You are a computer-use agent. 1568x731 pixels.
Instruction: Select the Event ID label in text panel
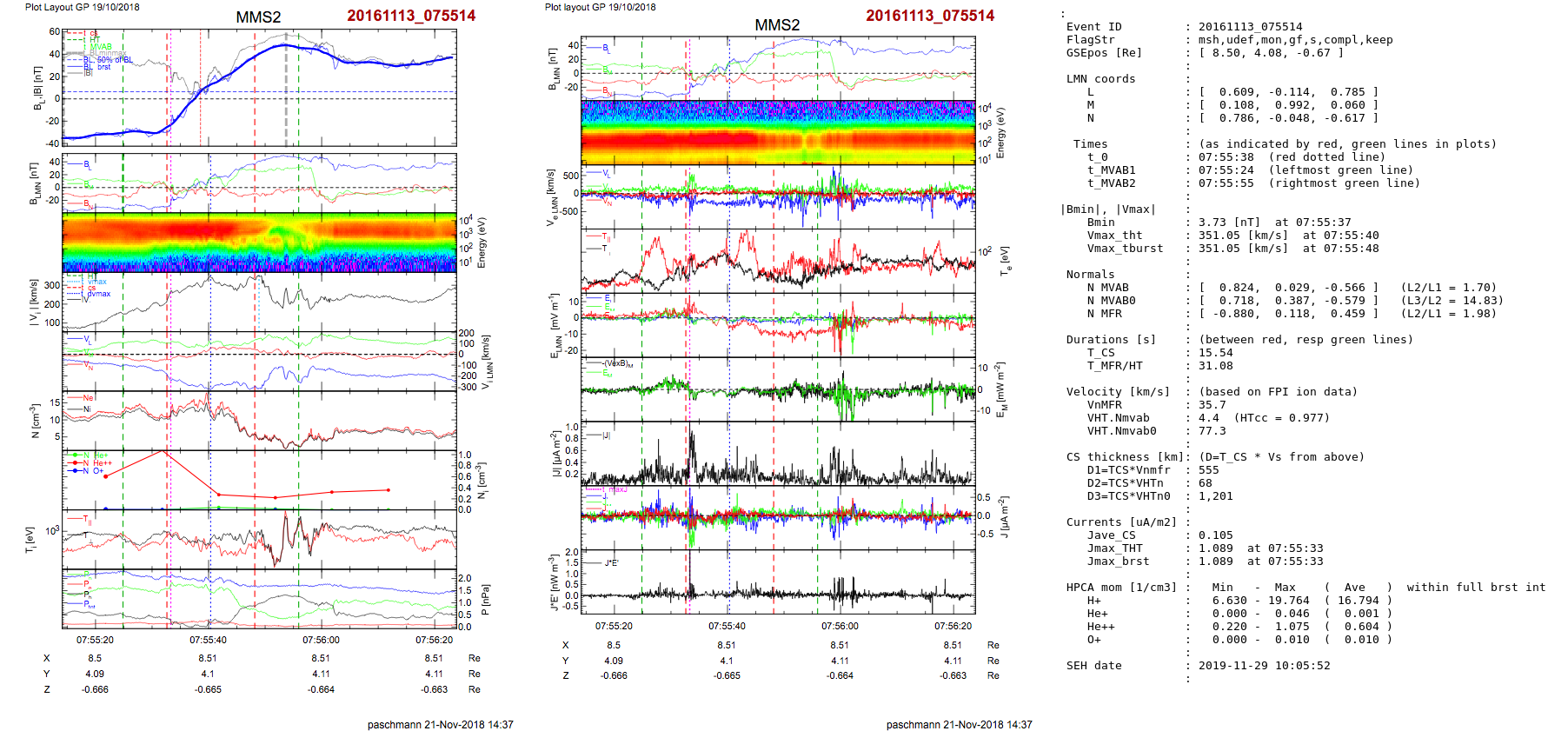1093,27
